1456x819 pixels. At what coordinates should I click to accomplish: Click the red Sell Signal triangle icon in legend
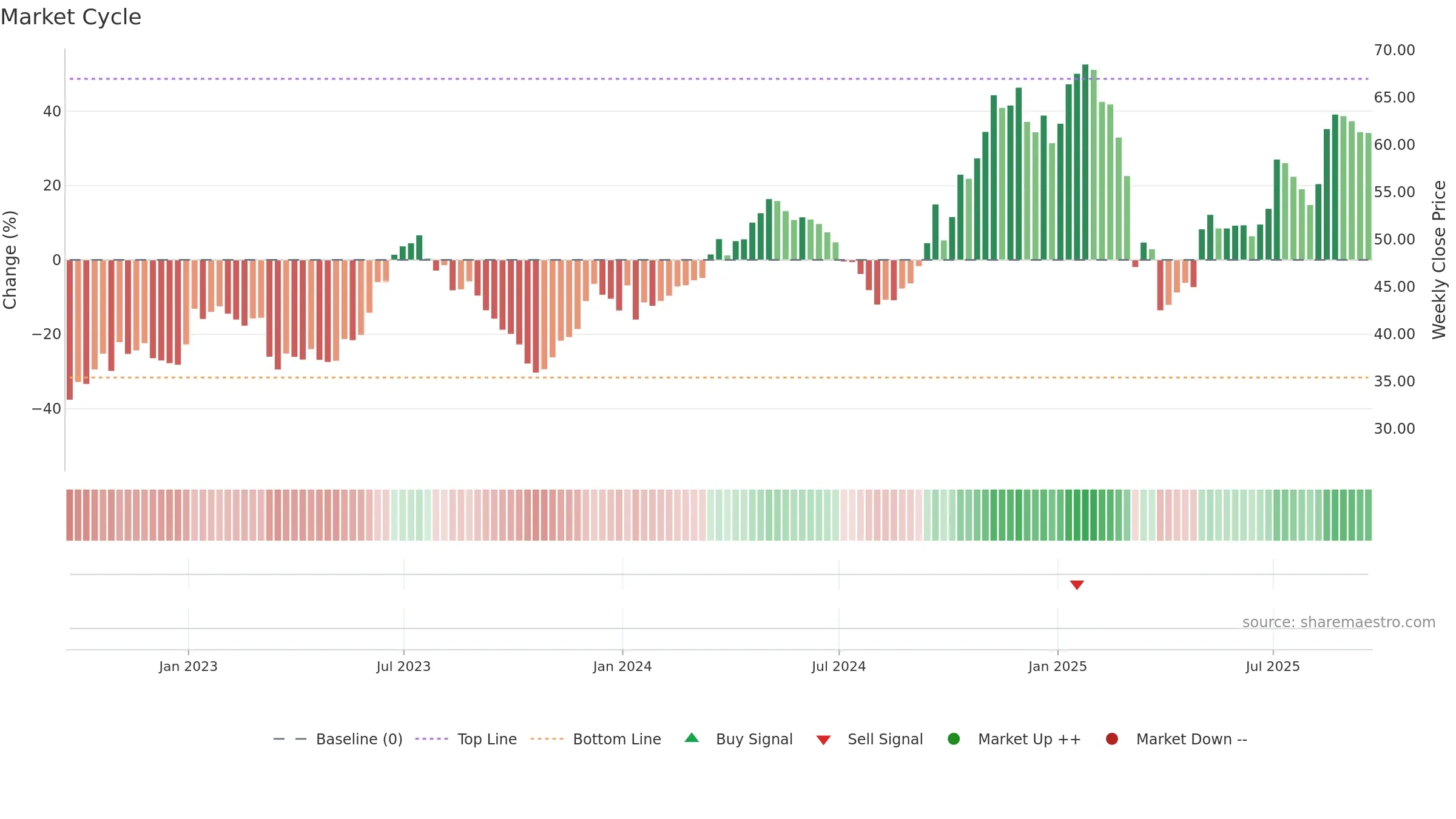coord(823,740)
